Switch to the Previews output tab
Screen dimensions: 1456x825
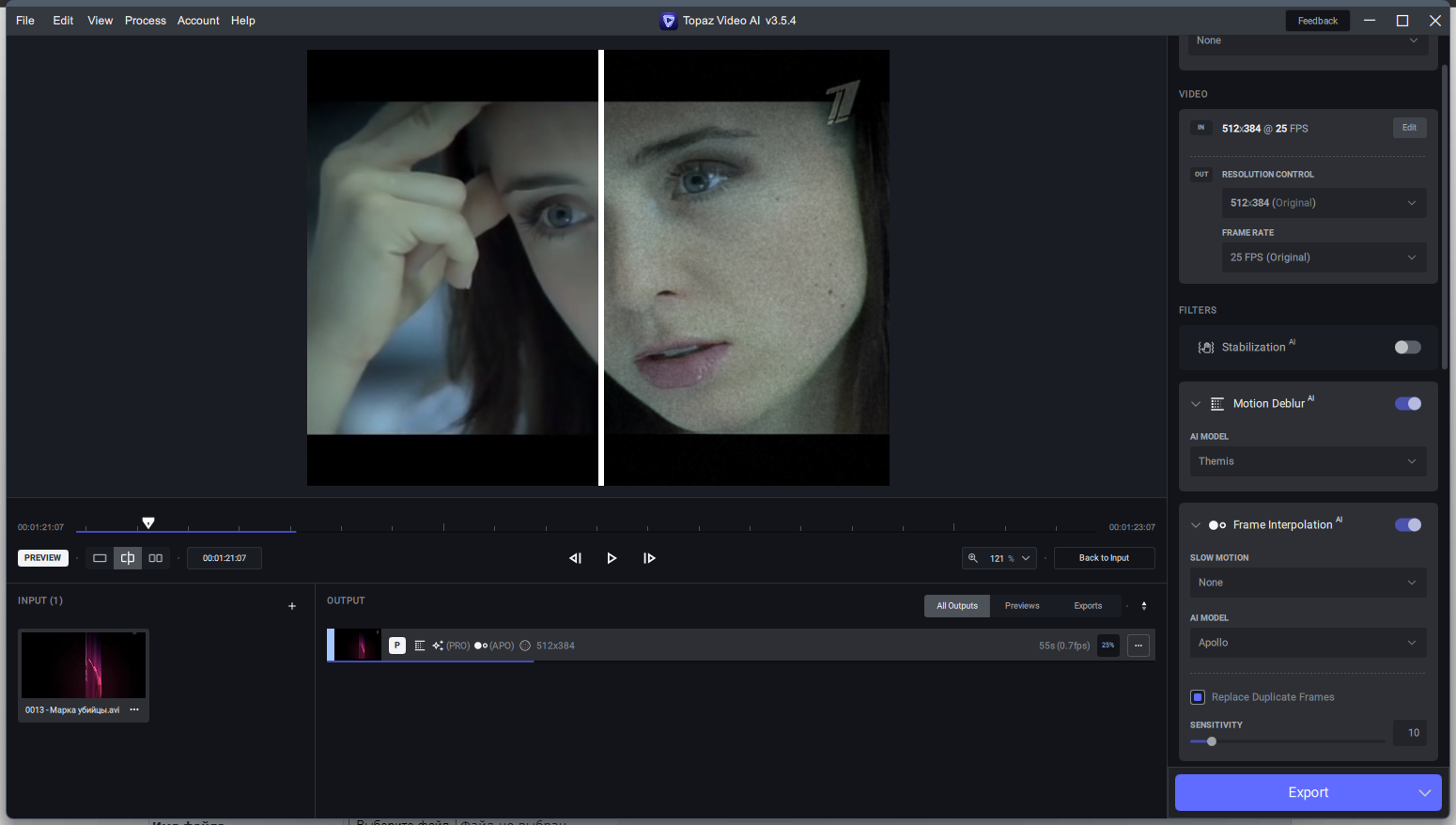[x=1022, y=605]
